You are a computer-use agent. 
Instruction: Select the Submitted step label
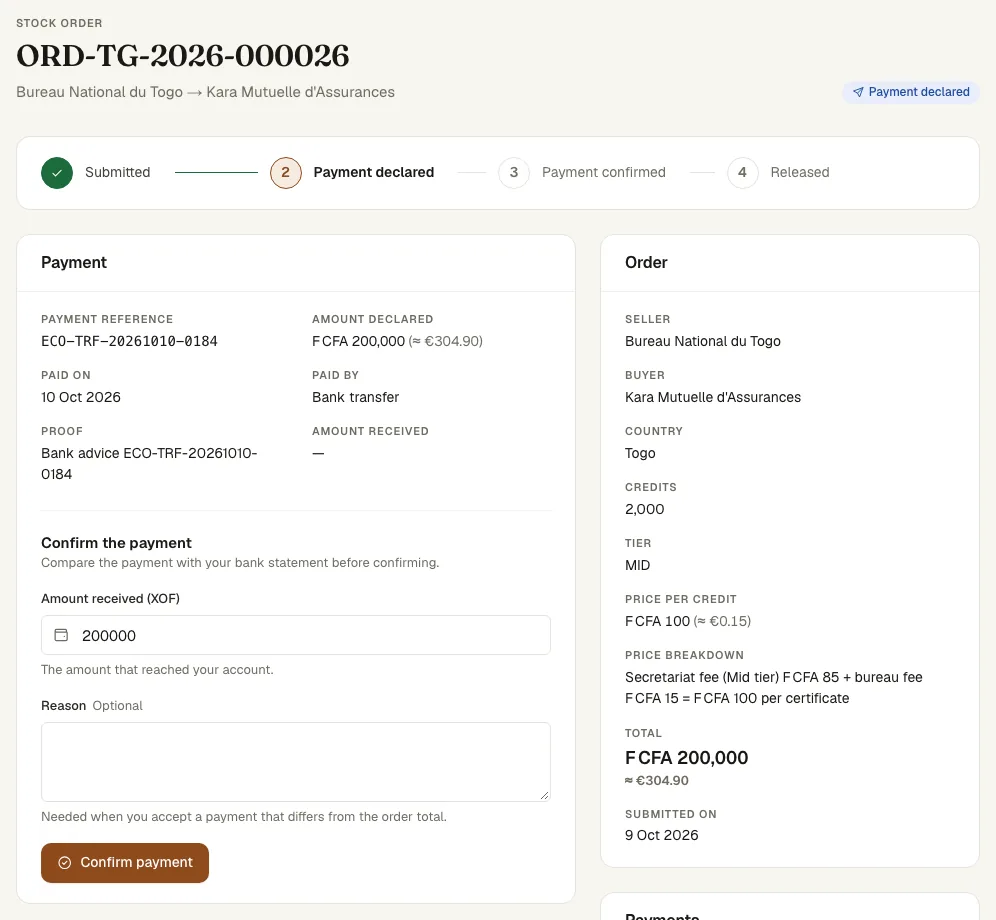(118, 172)
